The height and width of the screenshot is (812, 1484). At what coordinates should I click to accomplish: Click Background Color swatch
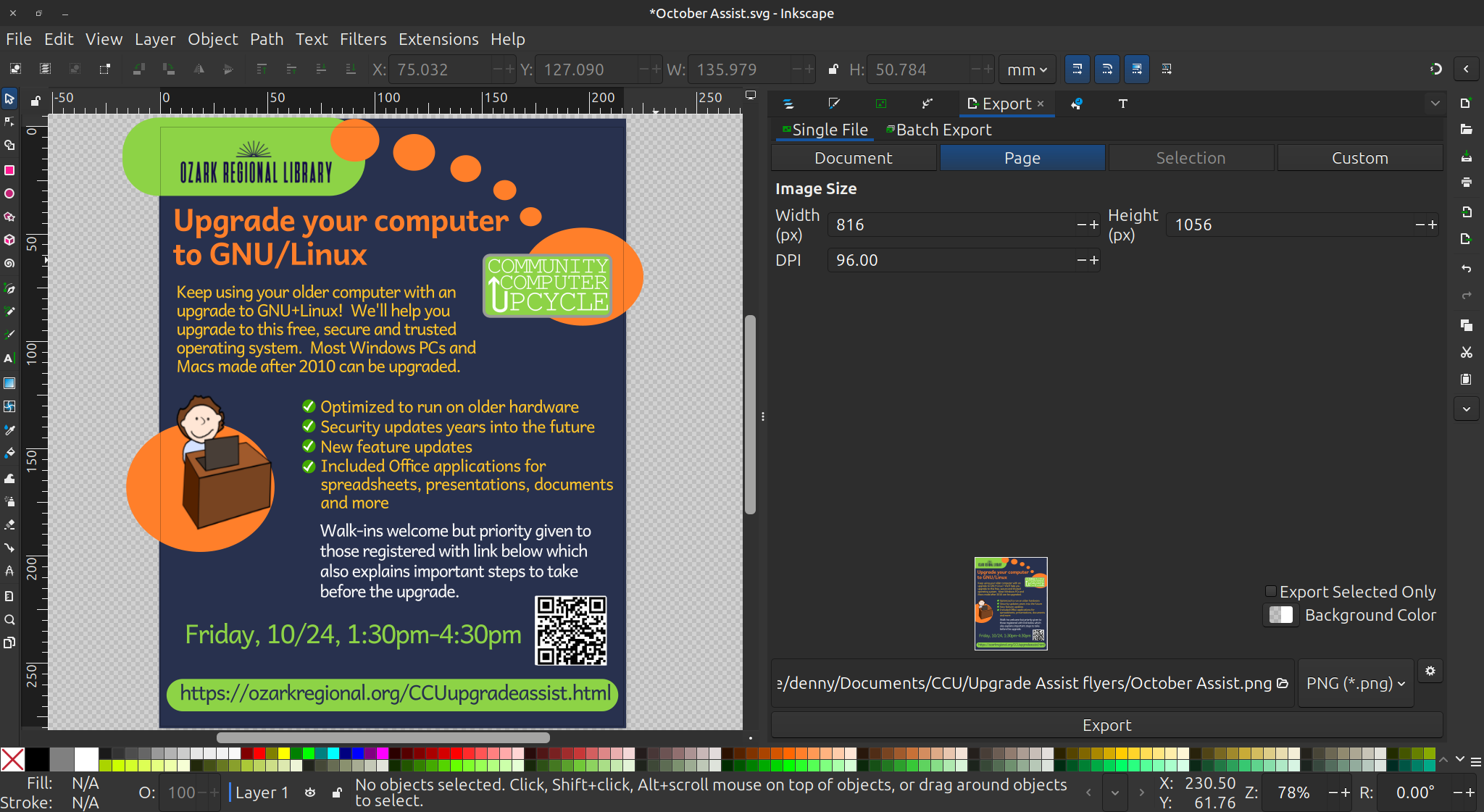click(x=1280, y=615)
